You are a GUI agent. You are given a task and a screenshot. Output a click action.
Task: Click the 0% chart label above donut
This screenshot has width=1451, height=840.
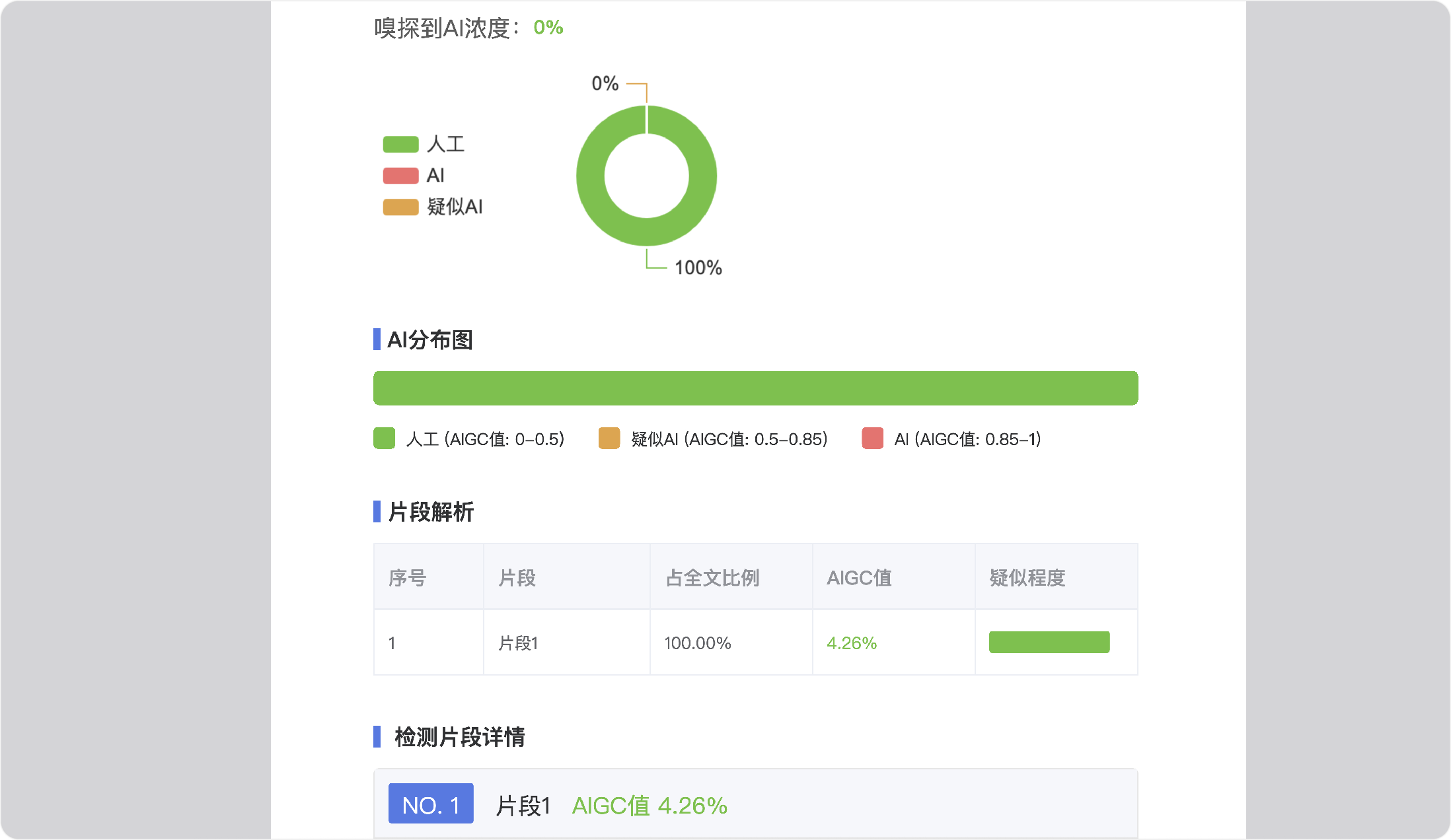click(605, 84)
